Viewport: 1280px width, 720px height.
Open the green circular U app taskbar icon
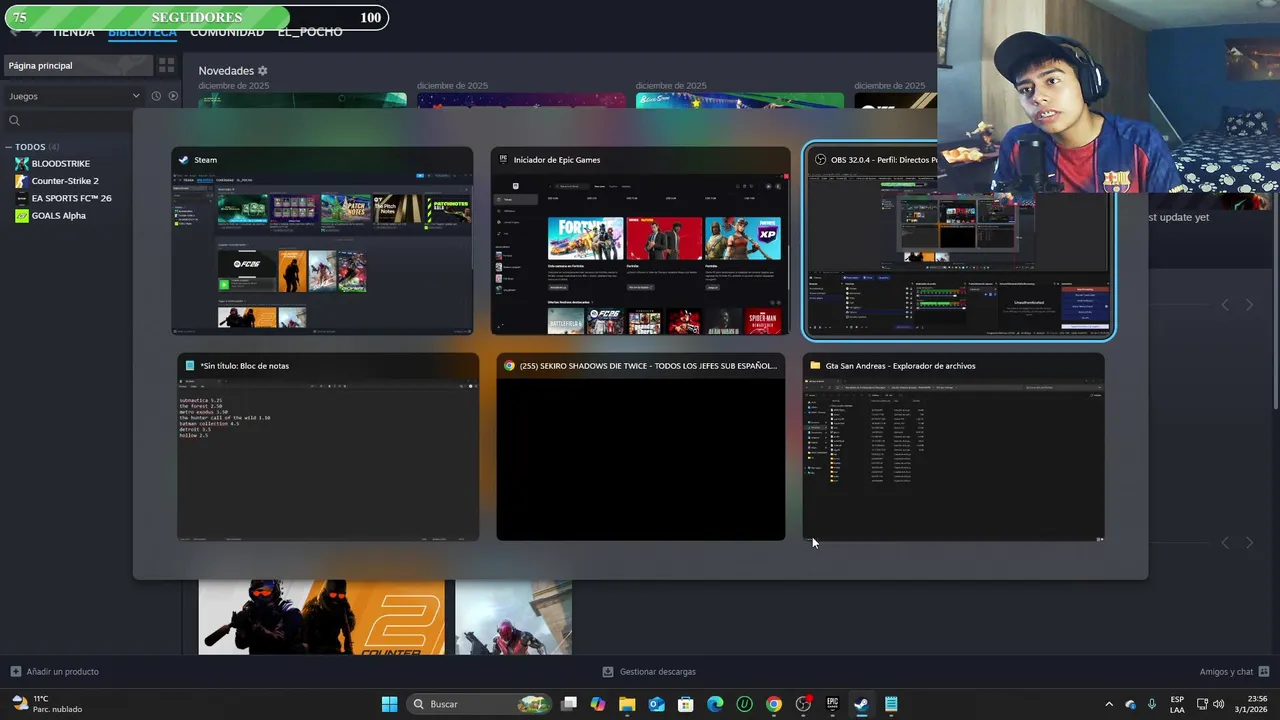(x=744, y=704)
